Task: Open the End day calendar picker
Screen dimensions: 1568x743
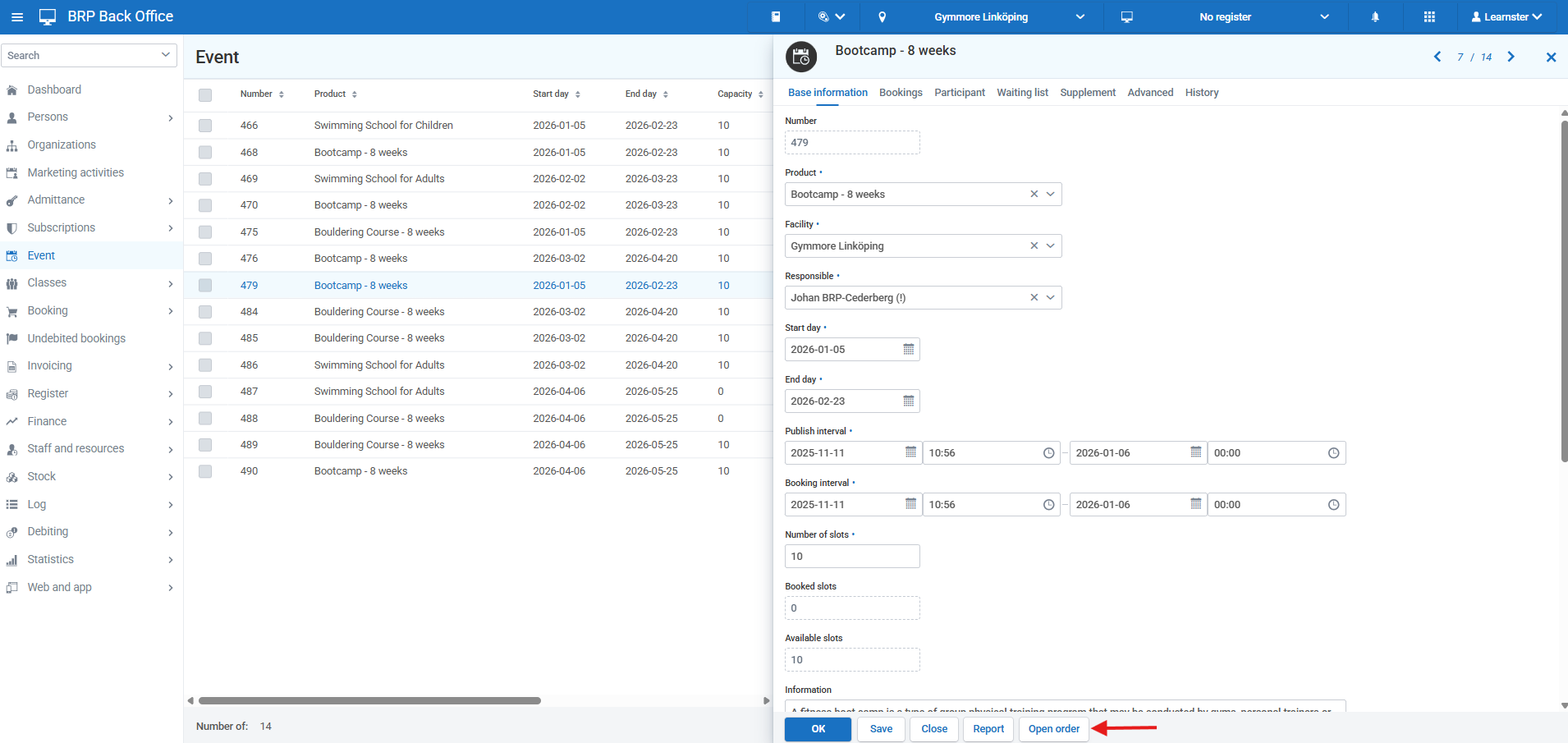Action: 908,401
